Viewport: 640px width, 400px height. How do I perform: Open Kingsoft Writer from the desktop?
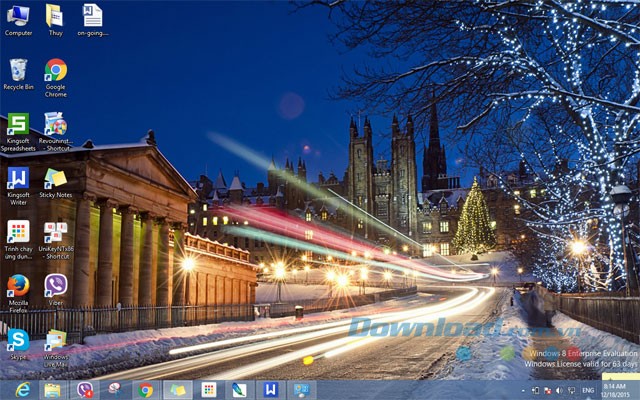pyautogui.click(x=18, y=178)
